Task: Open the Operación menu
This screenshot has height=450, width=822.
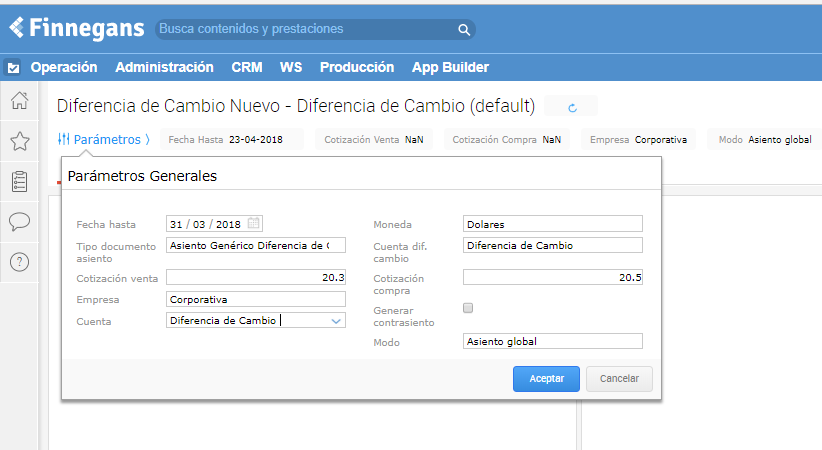Action: pos(64,67)
